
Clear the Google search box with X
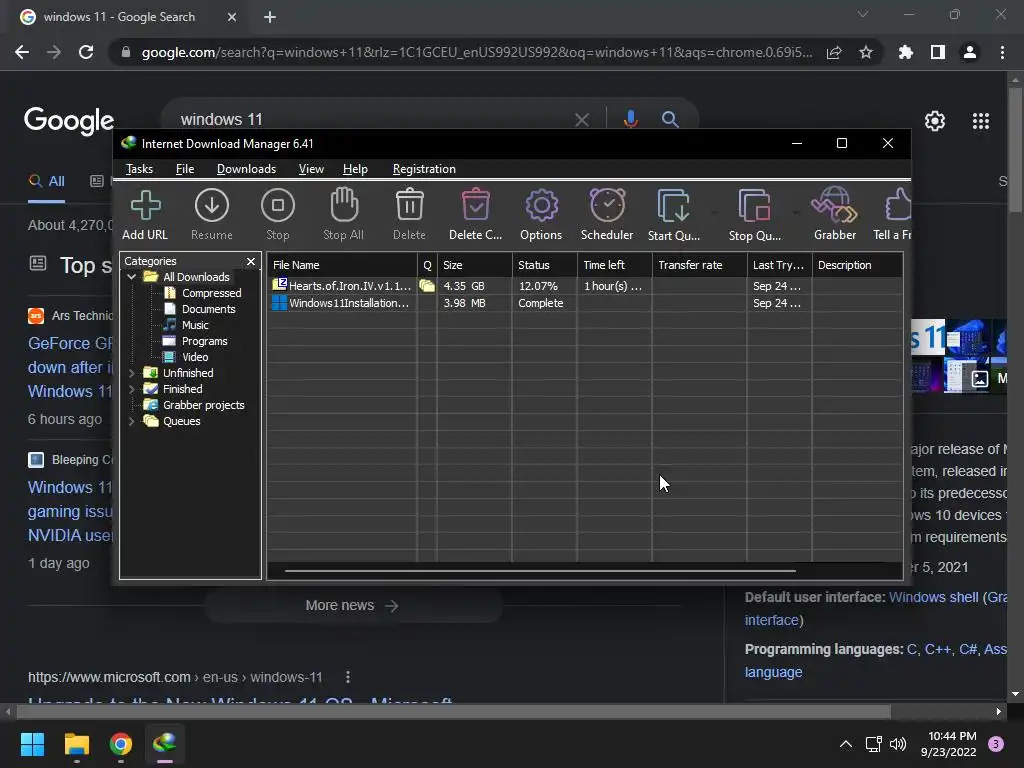[581, 120]
